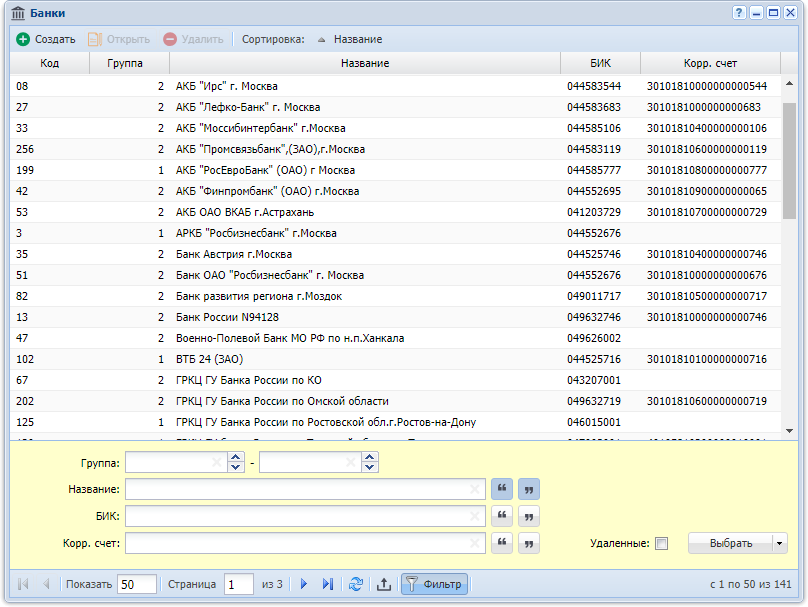This screenshot has width=808, height=607.
Task: Click the Выбрать button
Action: (x=731, y=543)
